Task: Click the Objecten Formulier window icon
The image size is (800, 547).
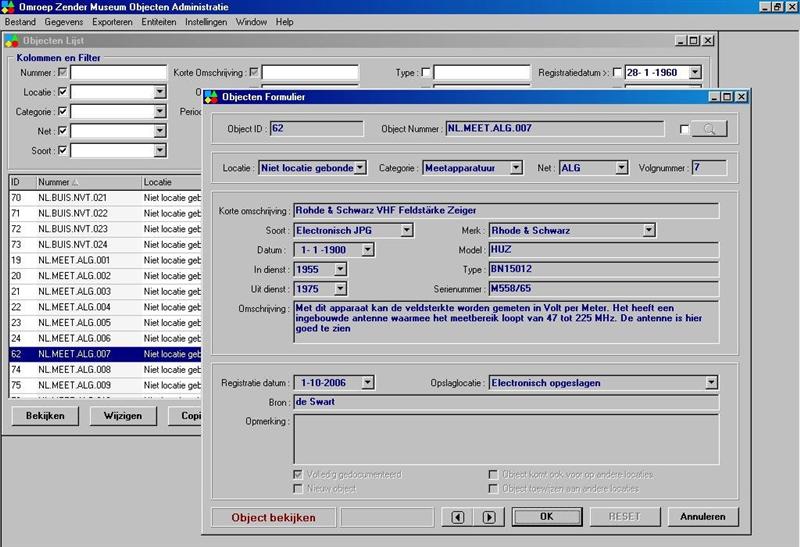Action: [211, 97]
